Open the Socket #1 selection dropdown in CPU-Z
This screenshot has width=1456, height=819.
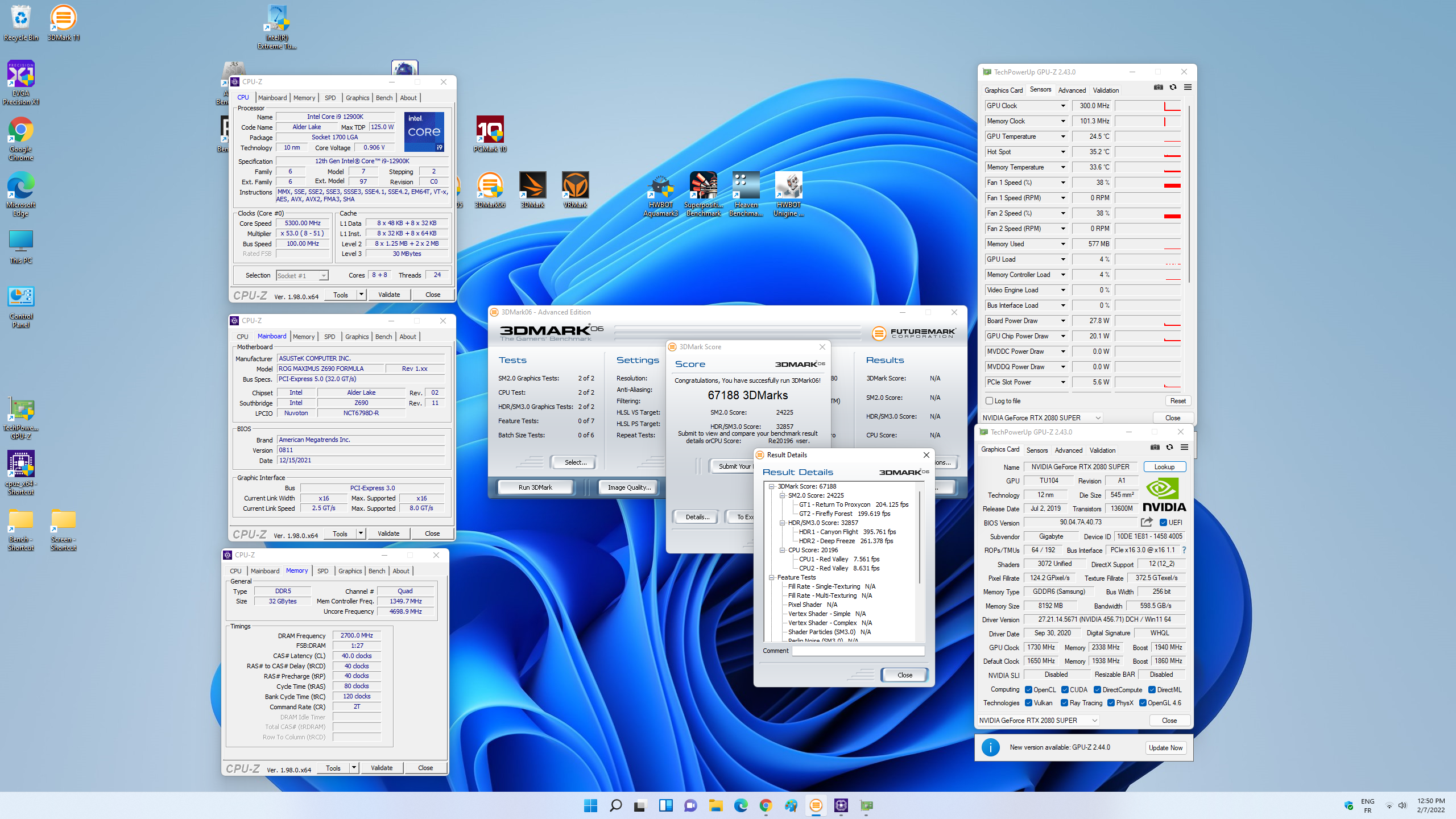point(302,275)
